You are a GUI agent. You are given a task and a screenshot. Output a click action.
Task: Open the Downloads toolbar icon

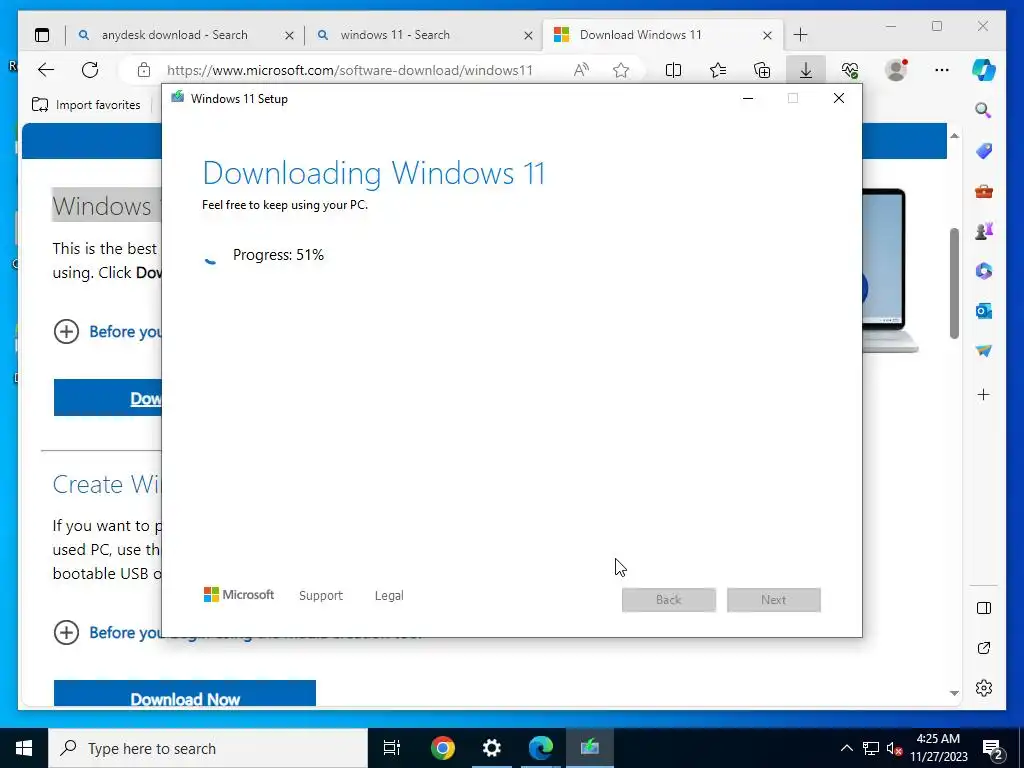pos(806,70)
